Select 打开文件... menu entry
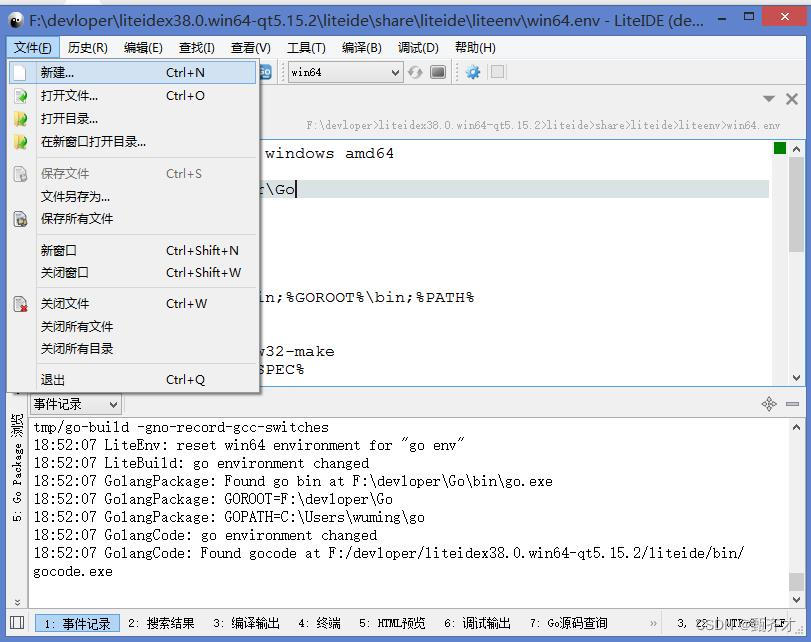The height and width of the screenshot is (642, 811). point(132,96)
